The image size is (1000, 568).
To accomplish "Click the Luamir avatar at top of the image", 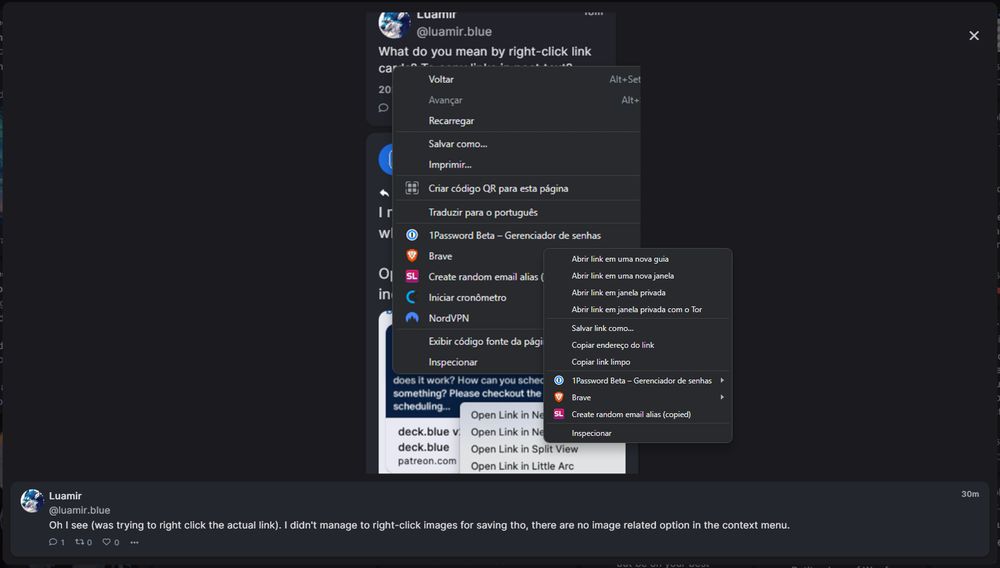I will pyautogui.click(x=394, y=24).
